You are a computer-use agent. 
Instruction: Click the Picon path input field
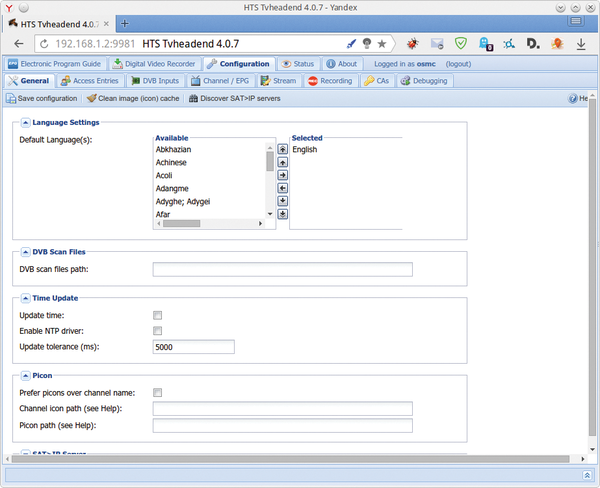tap(282, 425)
